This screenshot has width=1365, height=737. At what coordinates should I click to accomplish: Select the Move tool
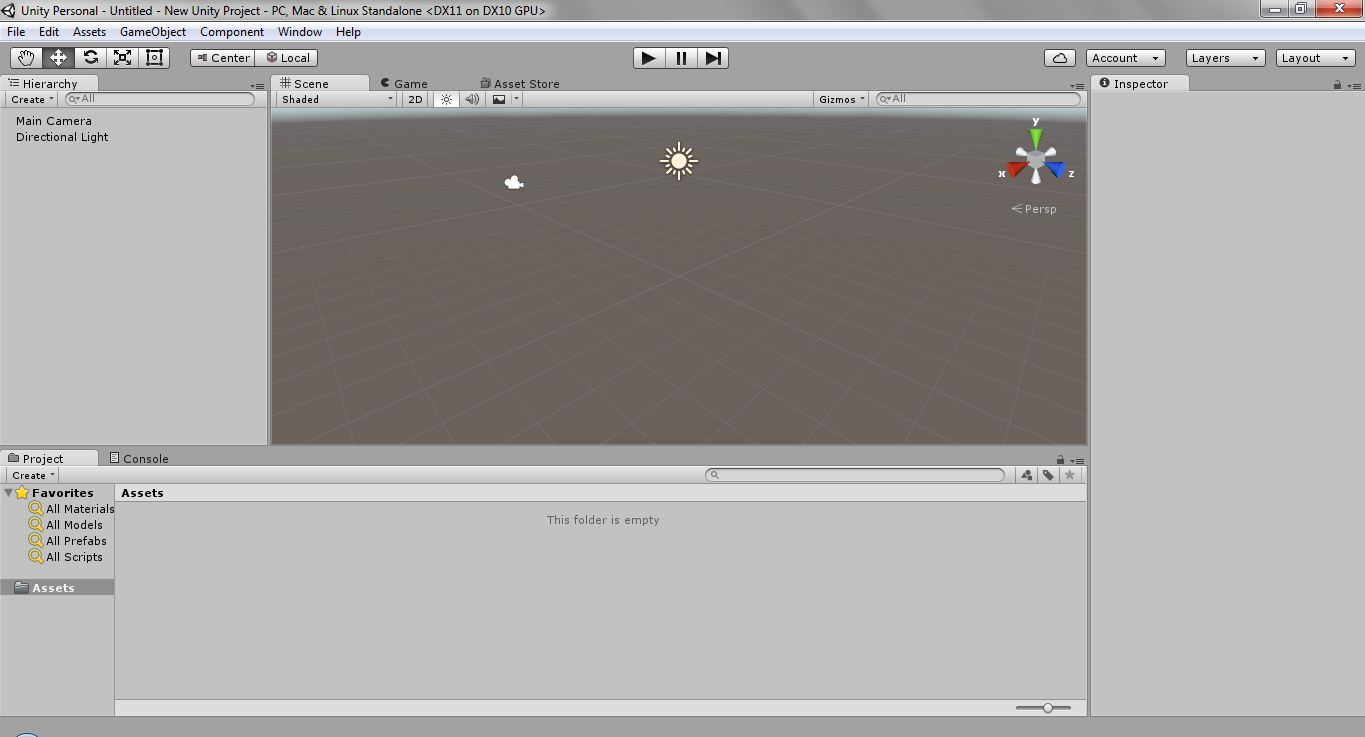tap(57, 57)
